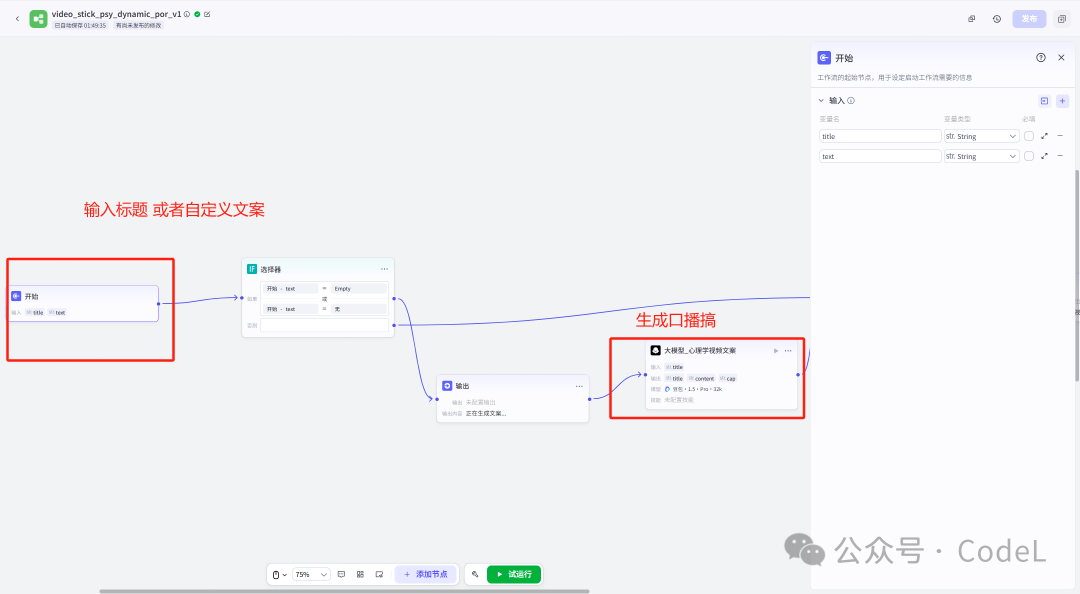Click the Empty condition in 选择器 node
This screenshot has height=594, width=1080.
(x=358, y=289)
